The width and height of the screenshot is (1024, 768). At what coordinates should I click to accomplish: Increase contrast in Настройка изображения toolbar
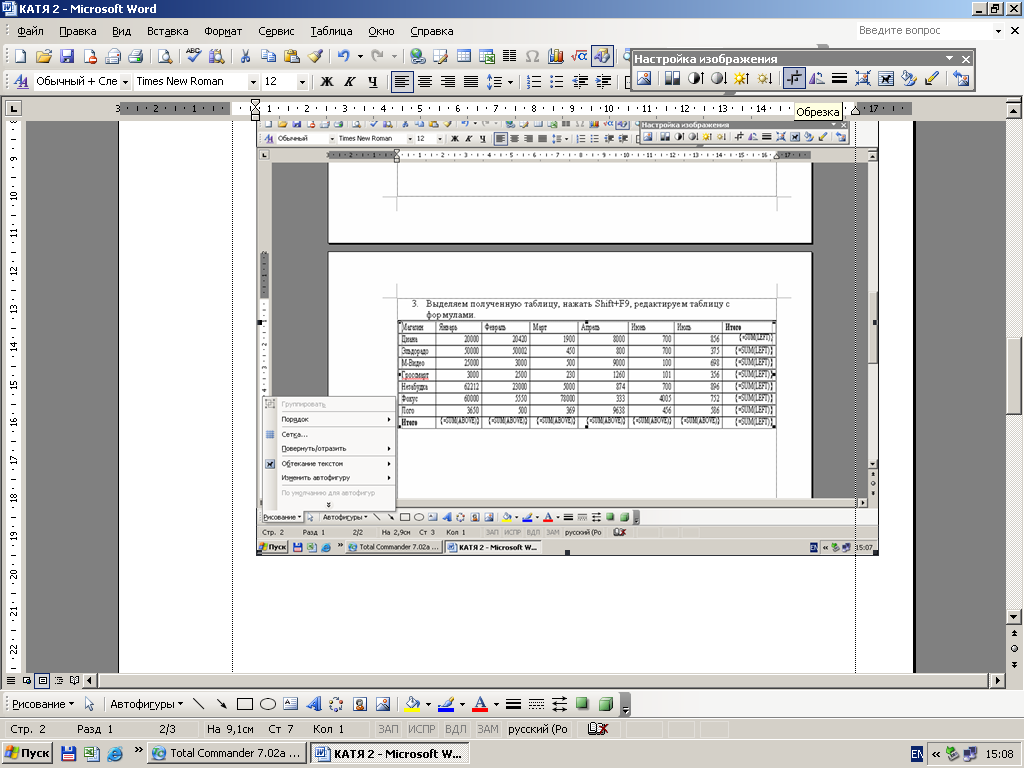[696, 78]
